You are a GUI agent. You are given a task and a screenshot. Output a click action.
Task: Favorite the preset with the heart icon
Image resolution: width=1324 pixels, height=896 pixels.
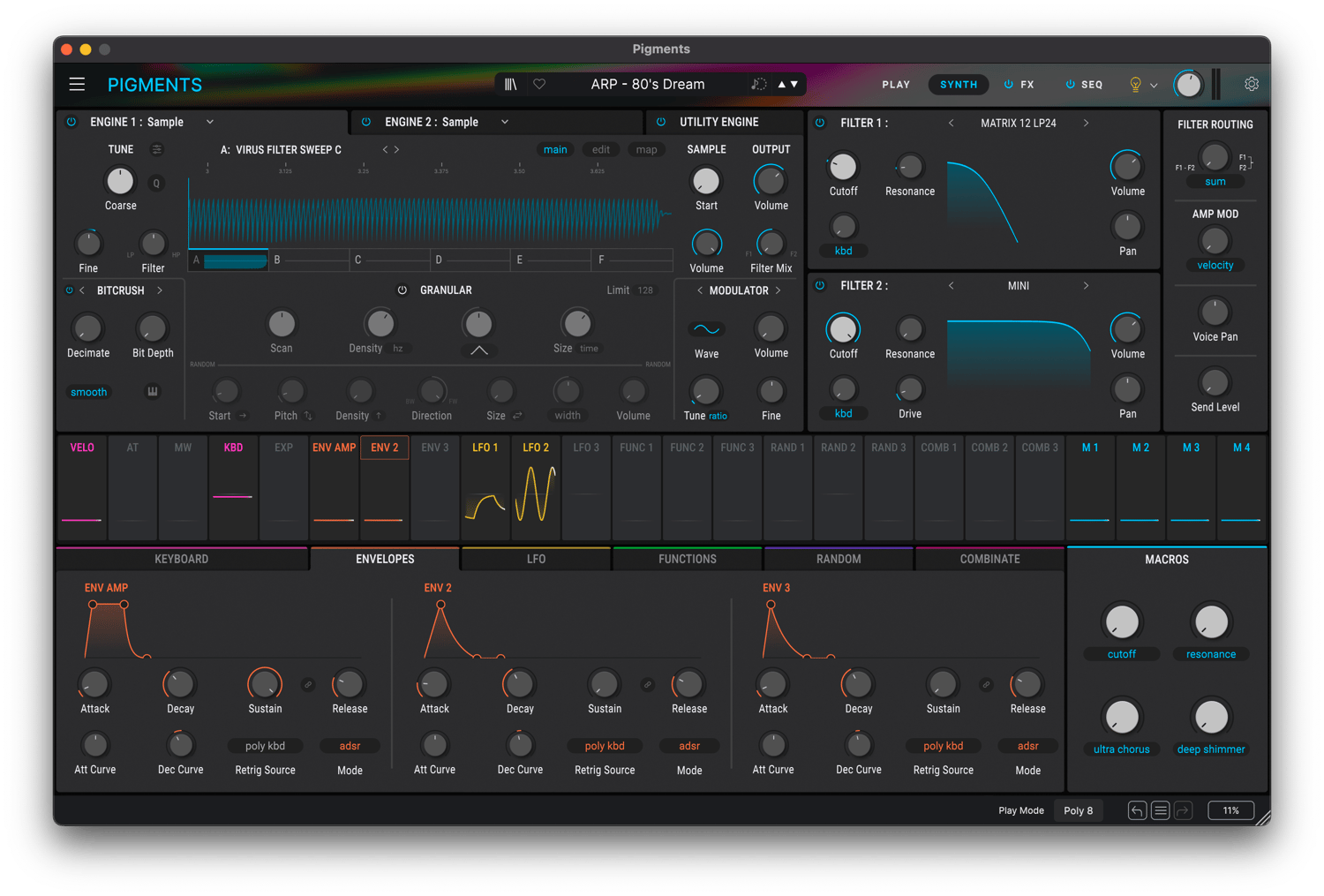(x=539, y=85)
